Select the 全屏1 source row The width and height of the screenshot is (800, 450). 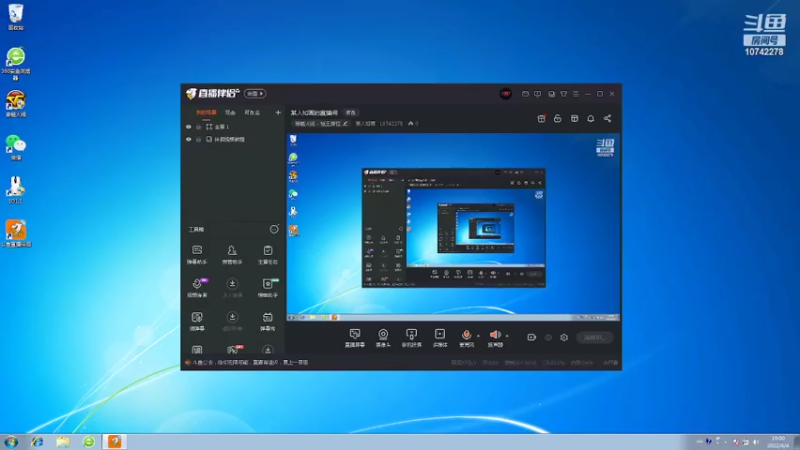pos(234,127)
